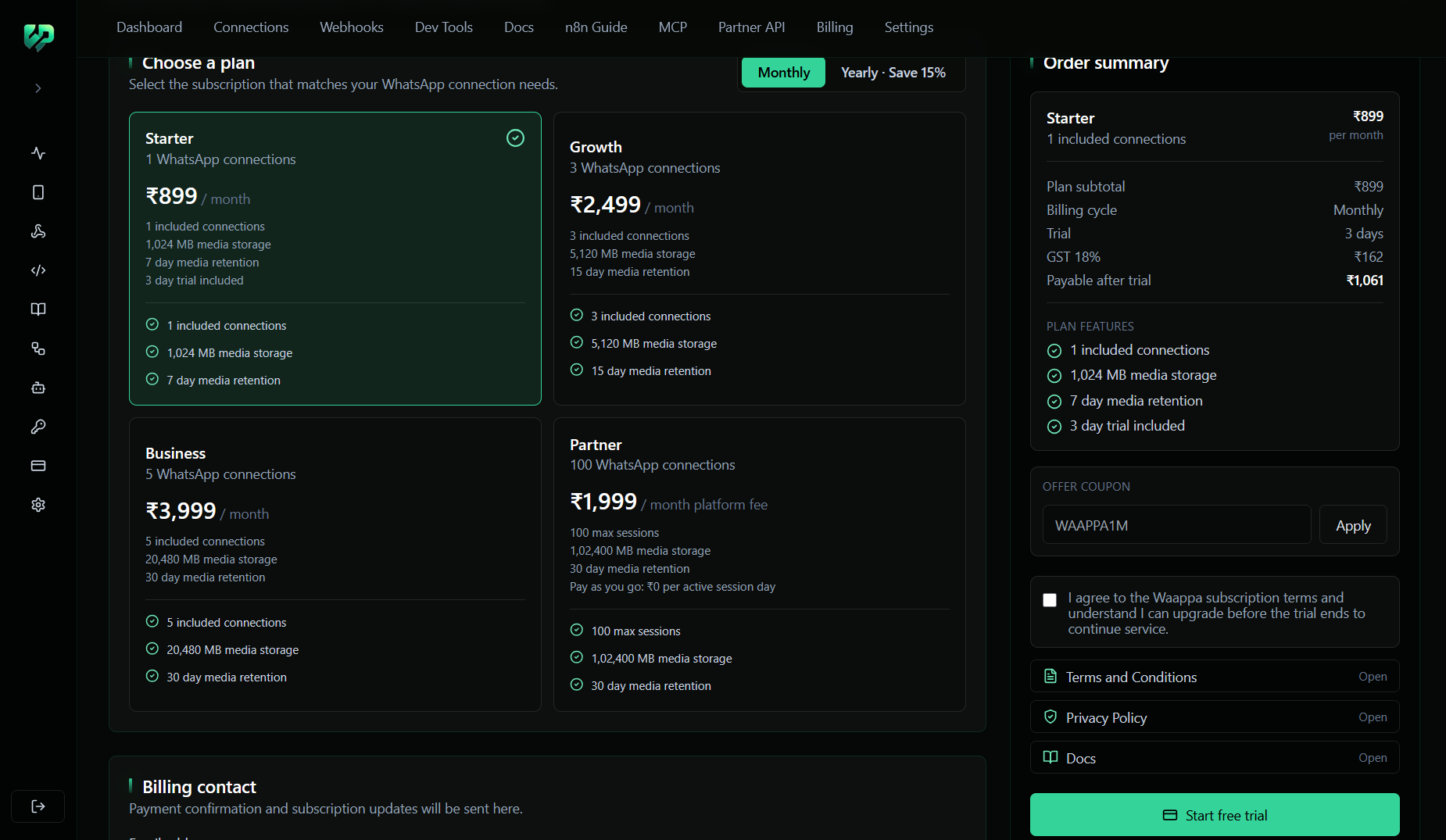
Task: Go to the Webhooks tab
Action: 352,27
